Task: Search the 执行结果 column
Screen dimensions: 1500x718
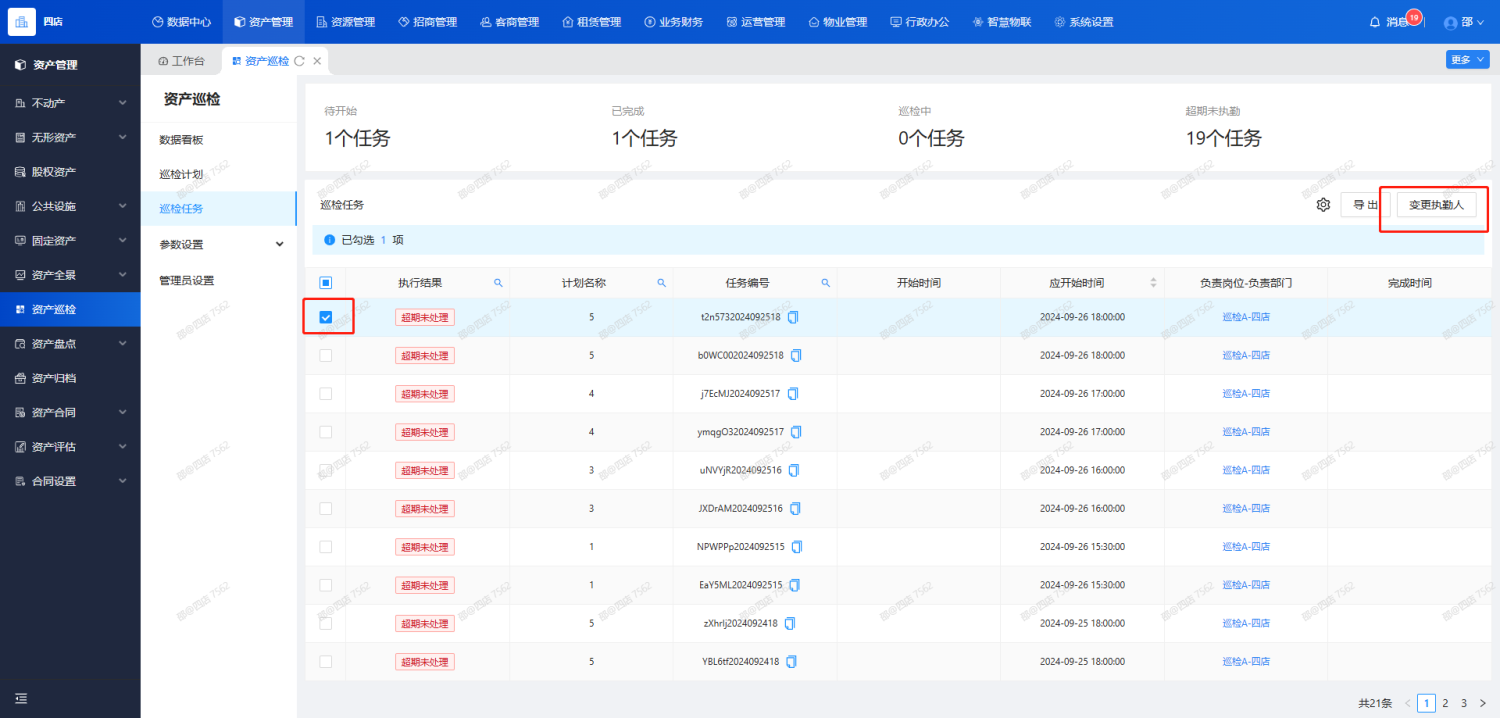Action: pos(498,283)
